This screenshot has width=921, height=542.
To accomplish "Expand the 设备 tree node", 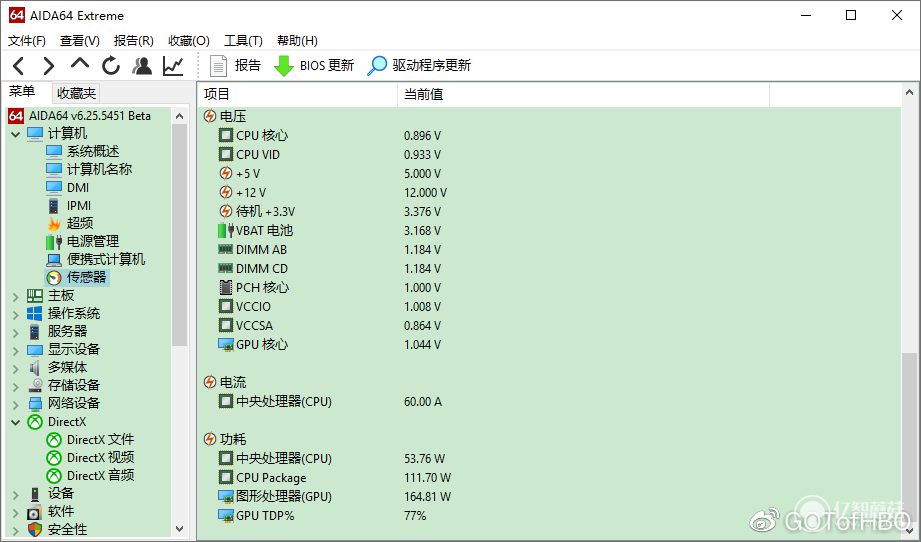I will coord(16,495).
